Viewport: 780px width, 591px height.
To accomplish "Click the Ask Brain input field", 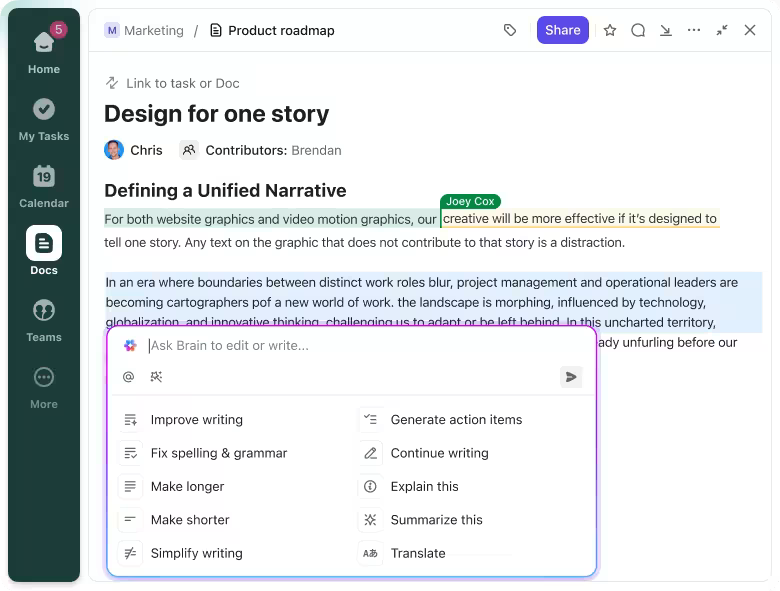I will pos(350,345).
